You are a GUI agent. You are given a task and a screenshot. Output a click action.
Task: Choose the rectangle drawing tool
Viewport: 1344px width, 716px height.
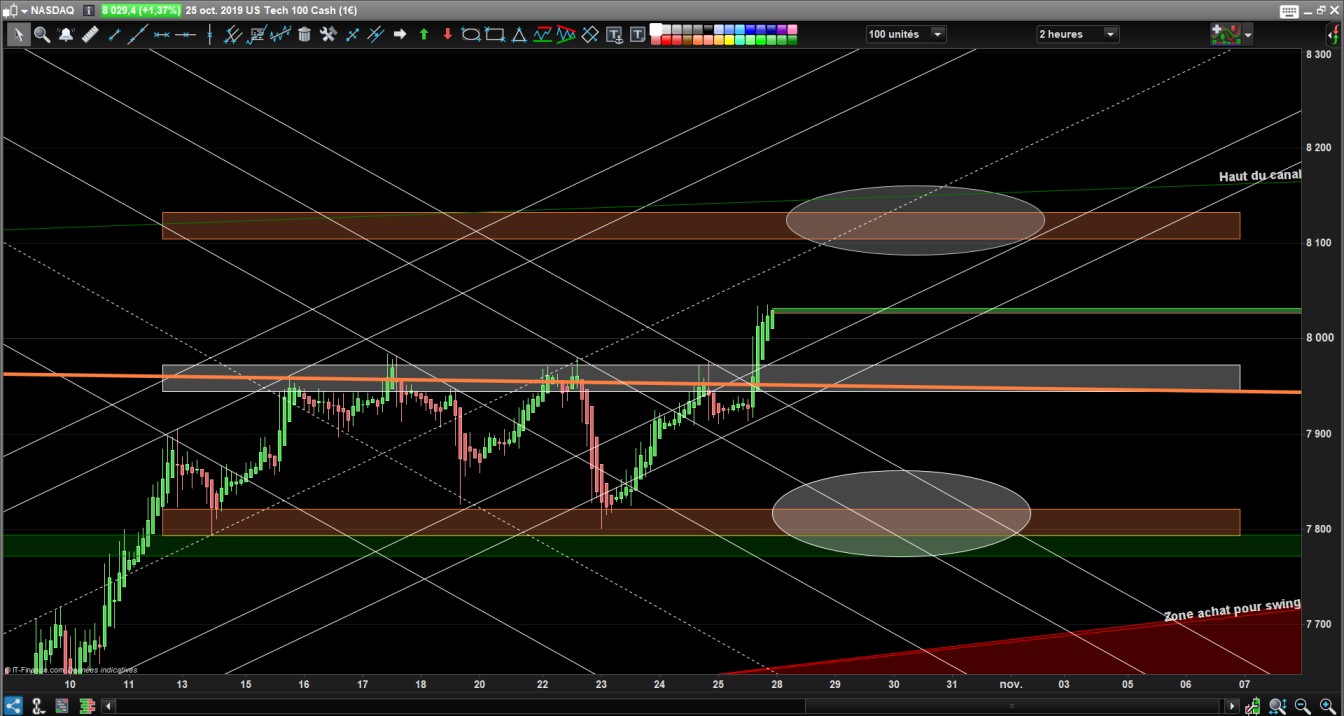coord(495,34)
